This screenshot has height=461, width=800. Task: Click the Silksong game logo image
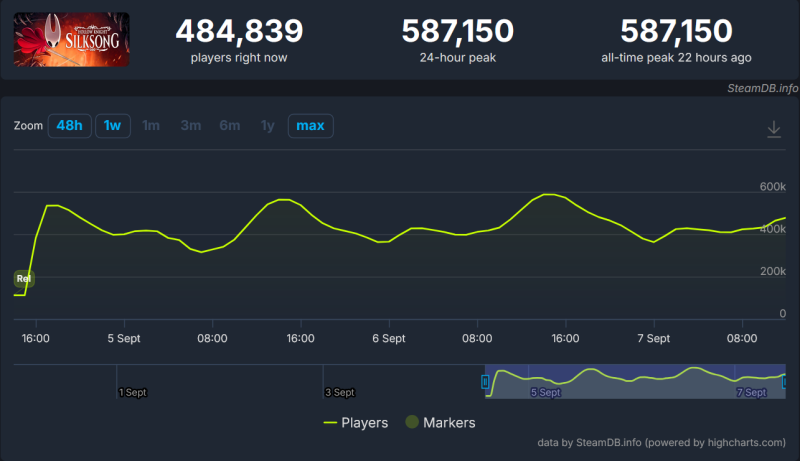pos(72,39)
